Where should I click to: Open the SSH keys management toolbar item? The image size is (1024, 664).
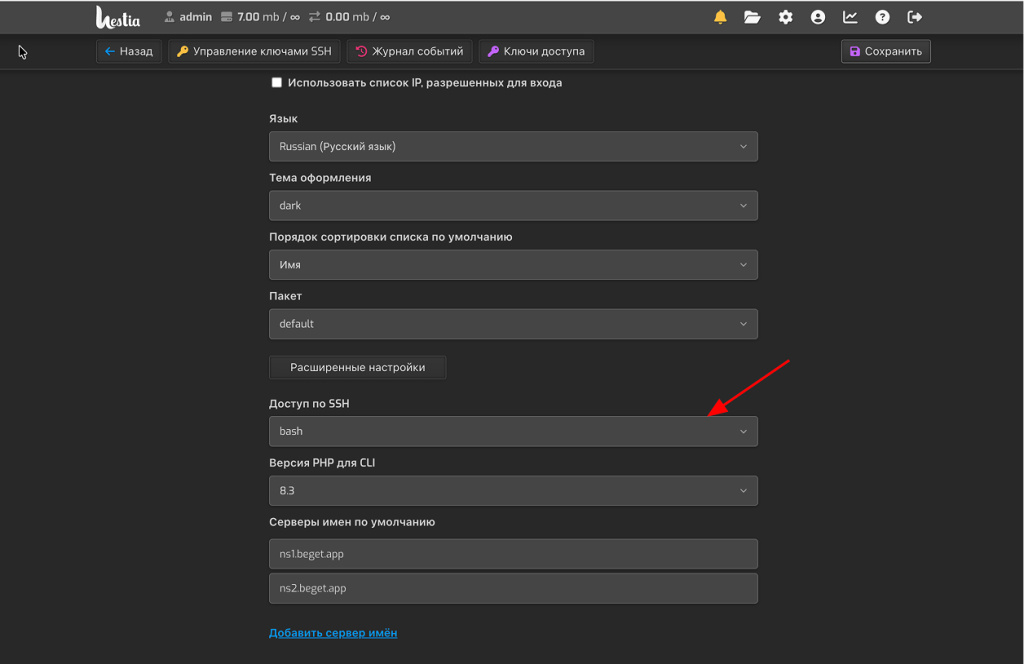(254, 51)
